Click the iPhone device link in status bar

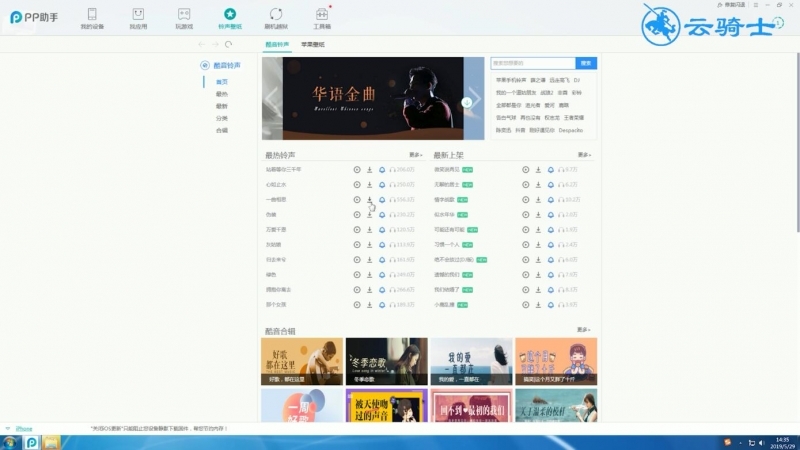tap(23, 429)
